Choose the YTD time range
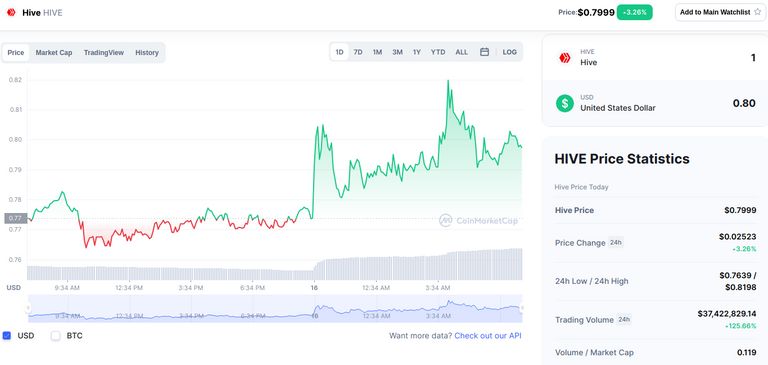 point(438,52)
